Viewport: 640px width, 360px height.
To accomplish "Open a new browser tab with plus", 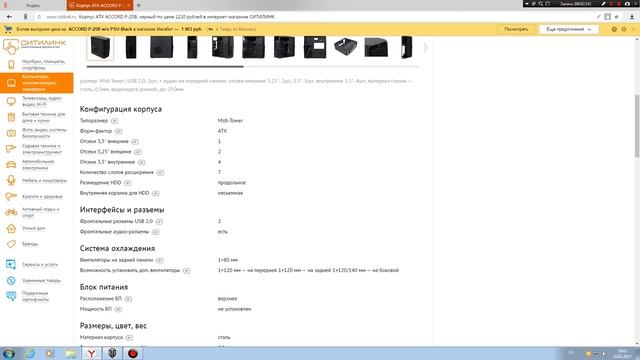I will pos(138,5).
